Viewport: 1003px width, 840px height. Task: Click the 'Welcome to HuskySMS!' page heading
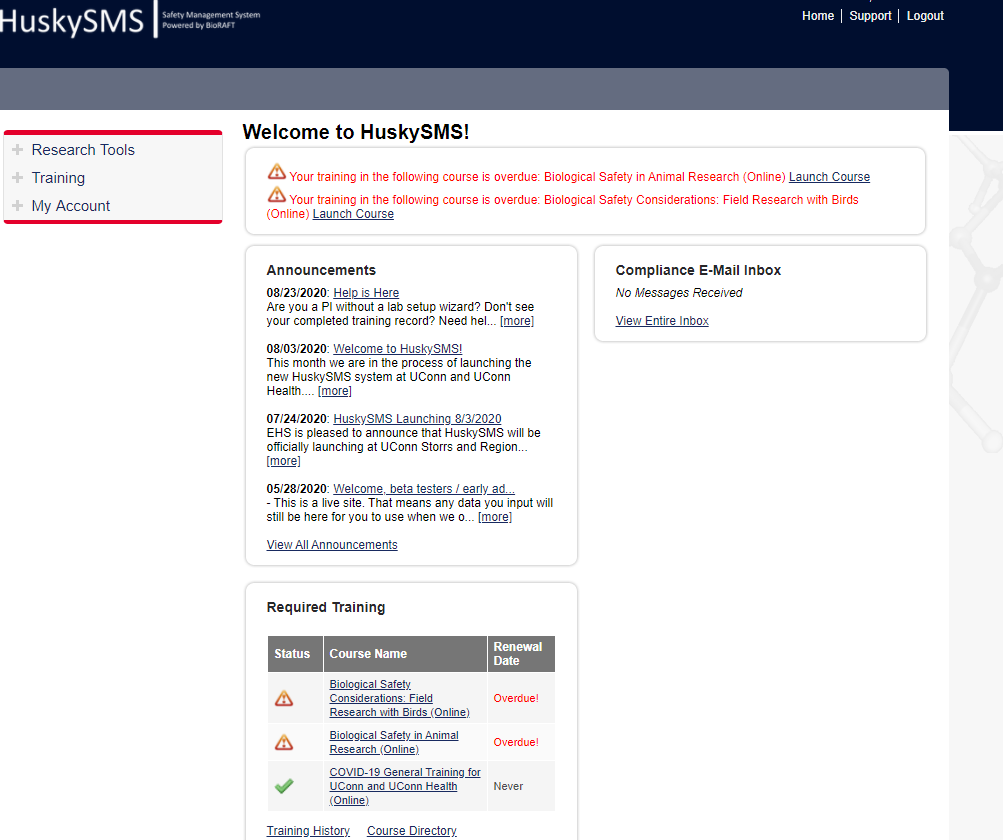tap(356, 132)
